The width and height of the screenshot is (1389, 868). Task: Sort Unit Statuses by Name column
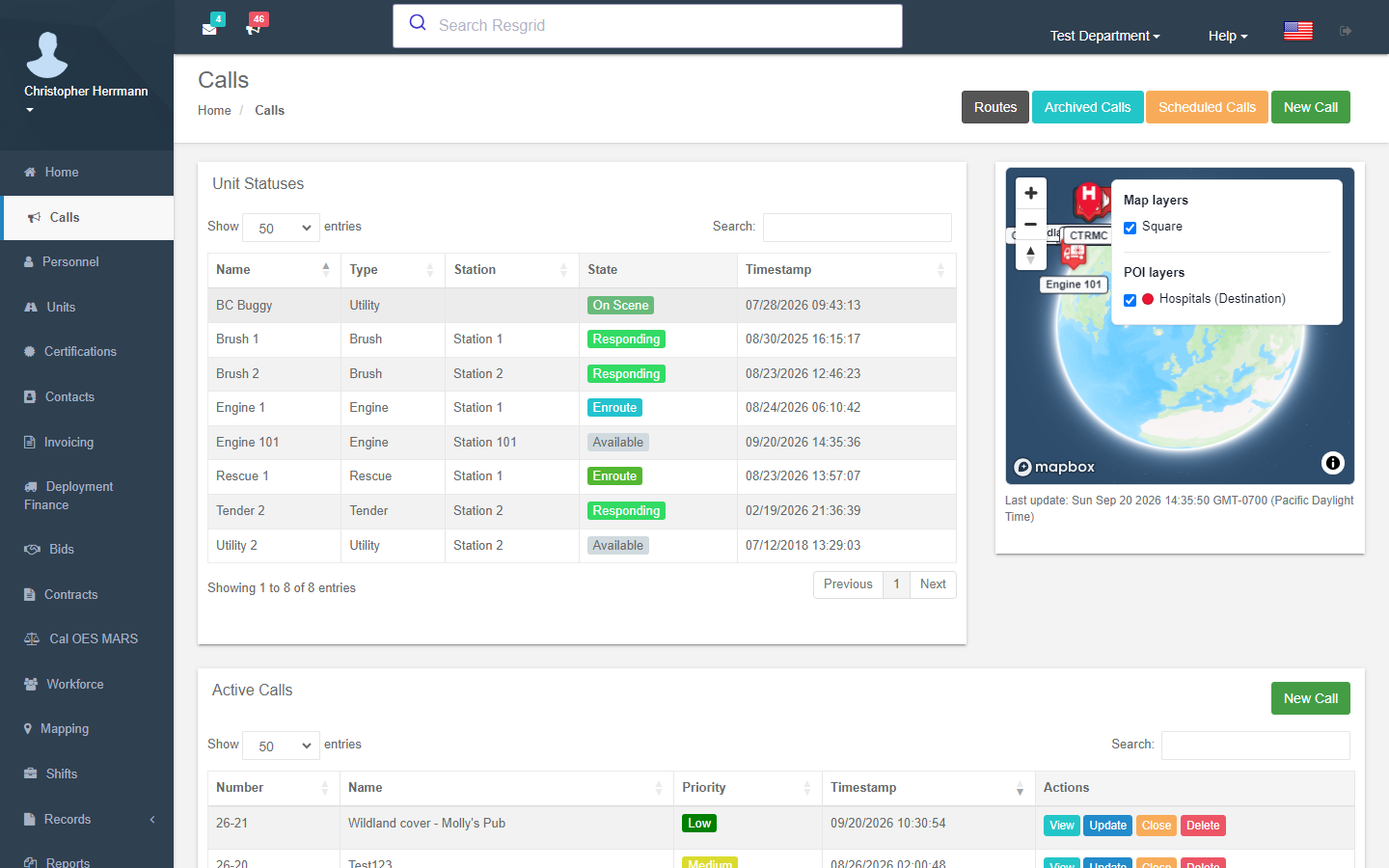[x=274, y=270]
